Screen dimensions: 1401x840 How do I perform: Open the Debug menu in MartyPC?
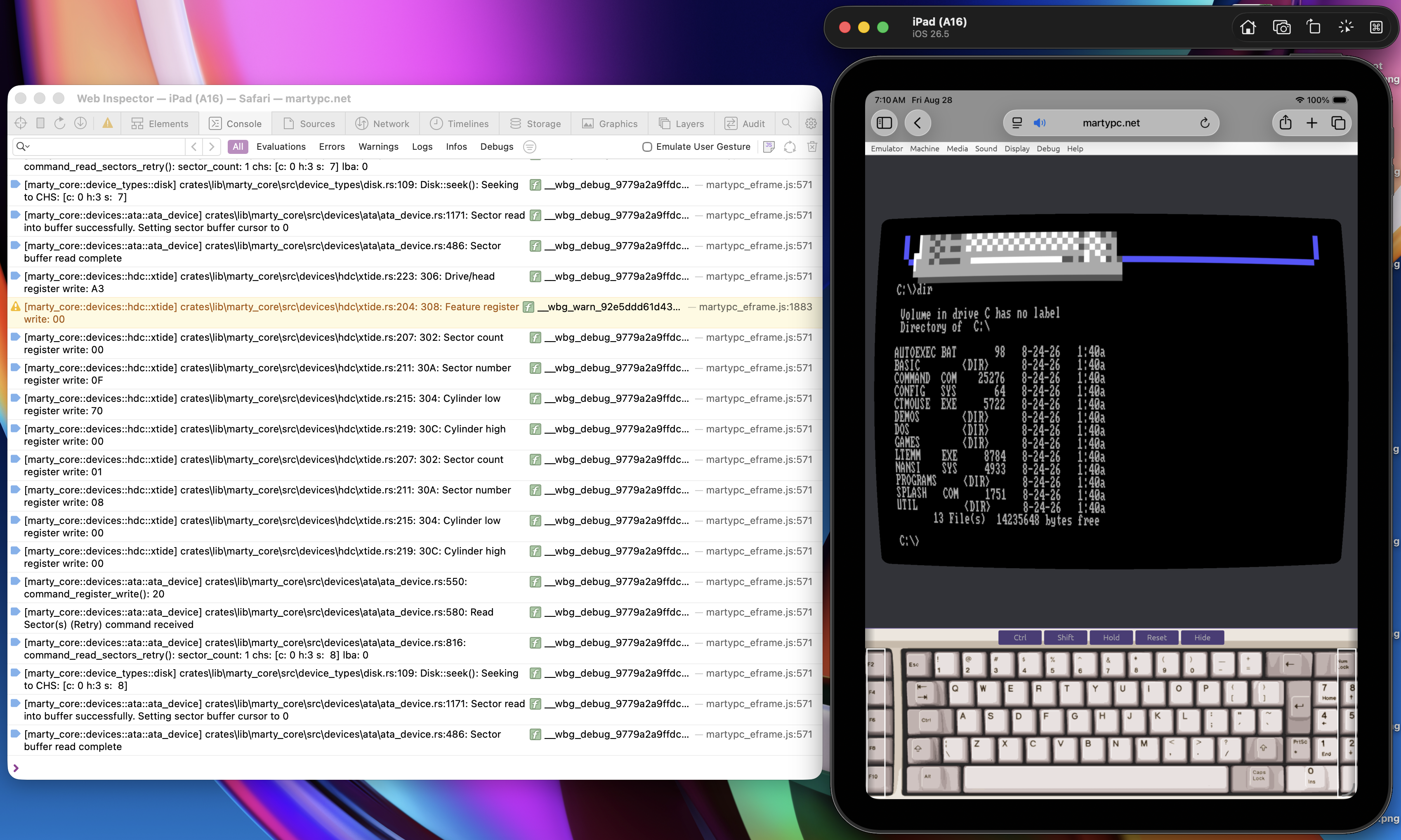pos(1048,148)
